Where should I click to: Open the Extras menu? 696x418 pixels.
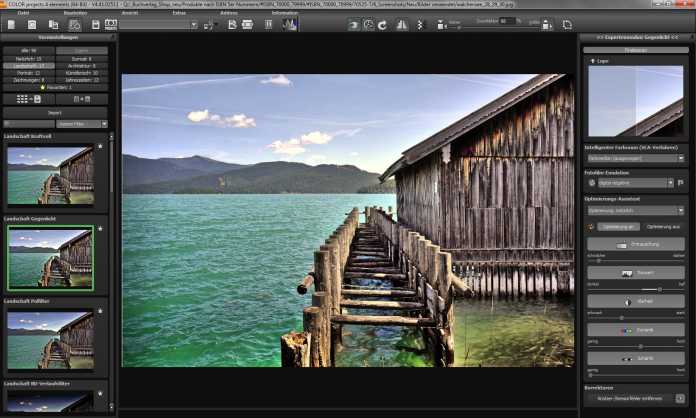pyautogui.click(x=178, y=13)
